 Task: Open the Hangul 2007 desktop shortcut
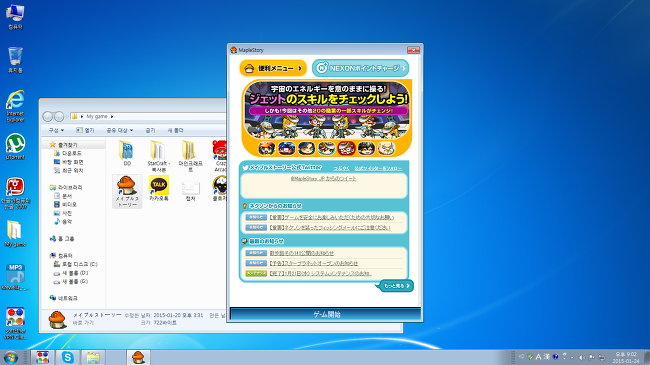pos(15,193)
